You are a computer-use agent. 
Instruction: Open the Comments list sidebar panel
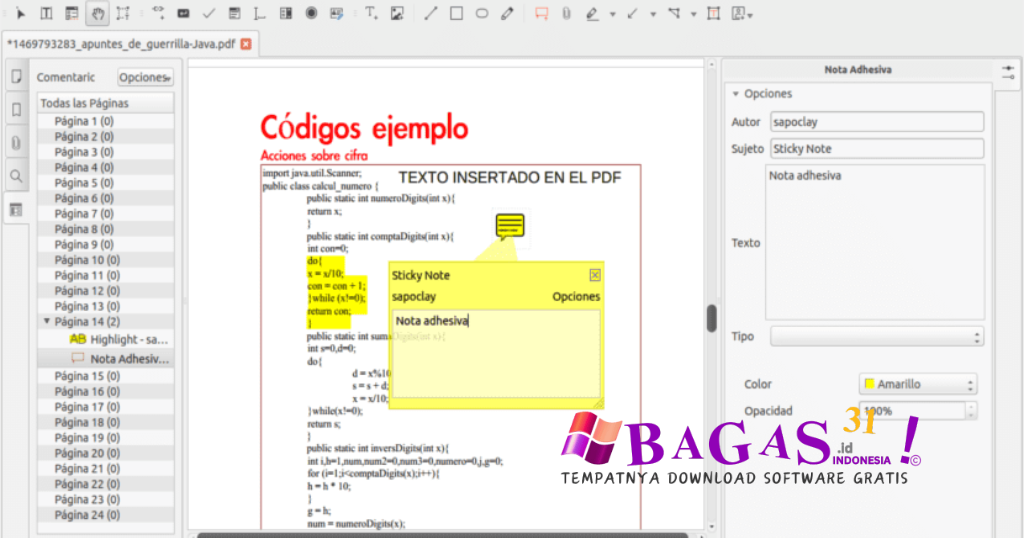(x=17, y=210)
